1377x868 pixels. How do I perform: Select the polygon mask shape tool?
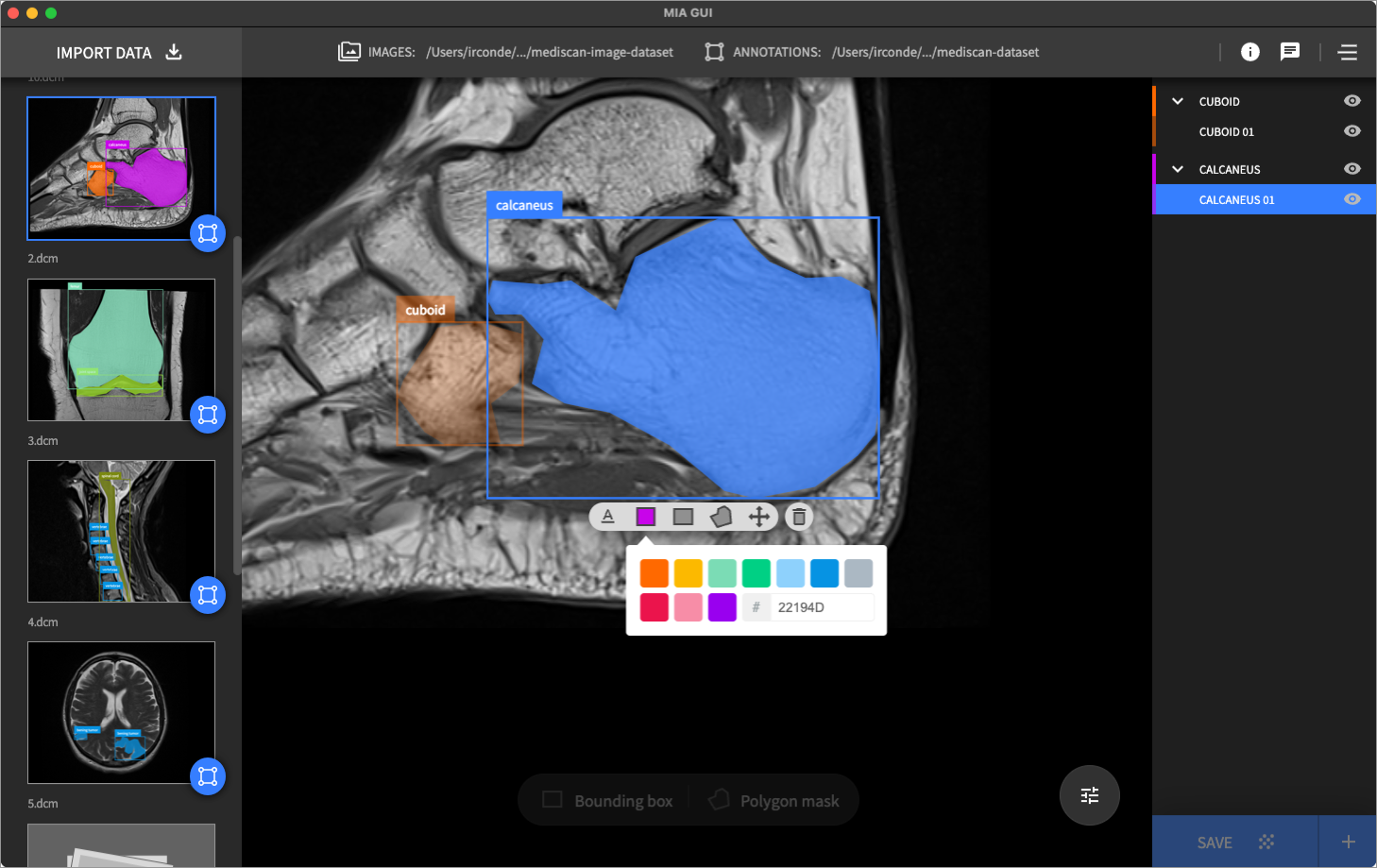click(x=721, y=517)
